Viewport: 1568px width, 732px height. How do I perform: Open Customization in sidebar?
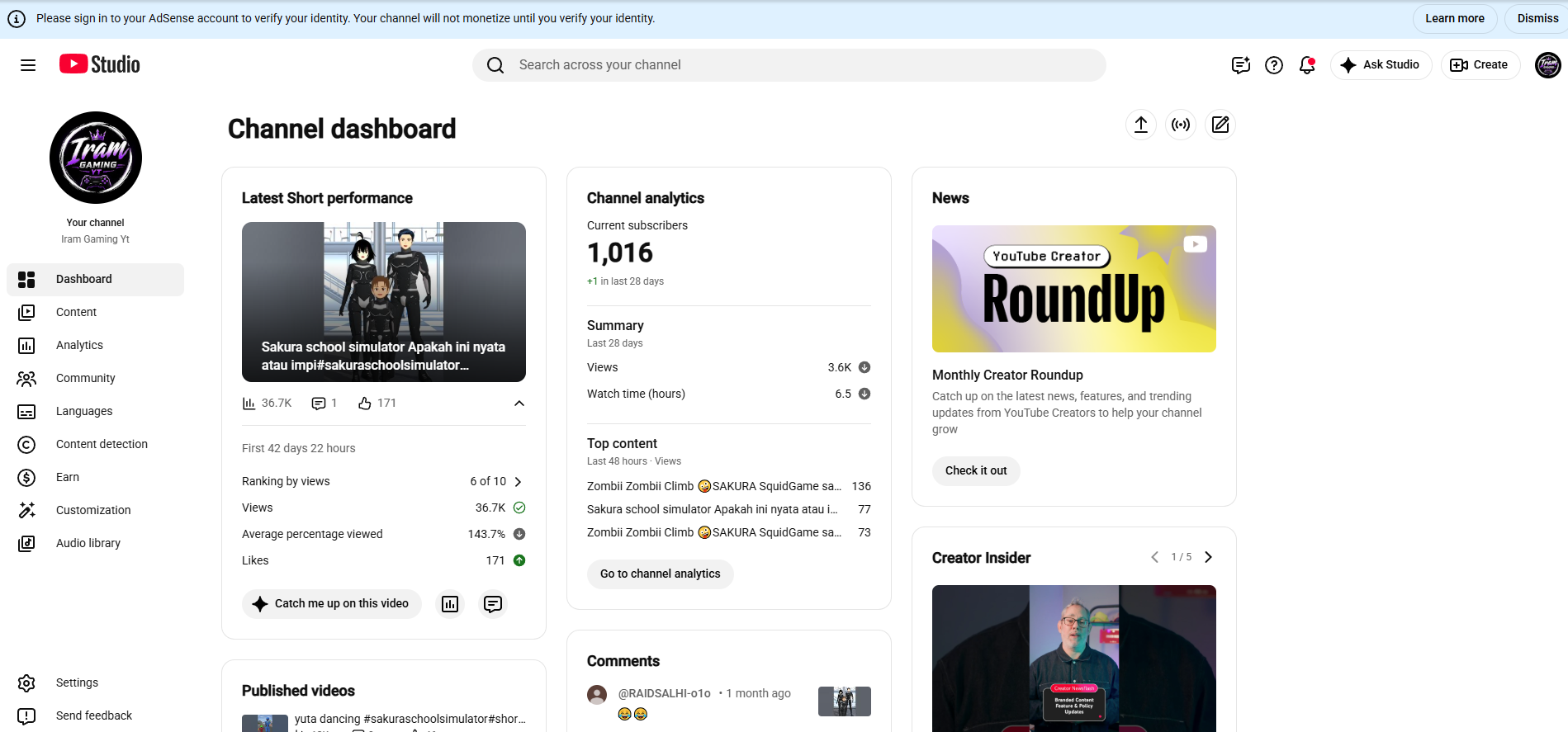[x=95, y=511]
